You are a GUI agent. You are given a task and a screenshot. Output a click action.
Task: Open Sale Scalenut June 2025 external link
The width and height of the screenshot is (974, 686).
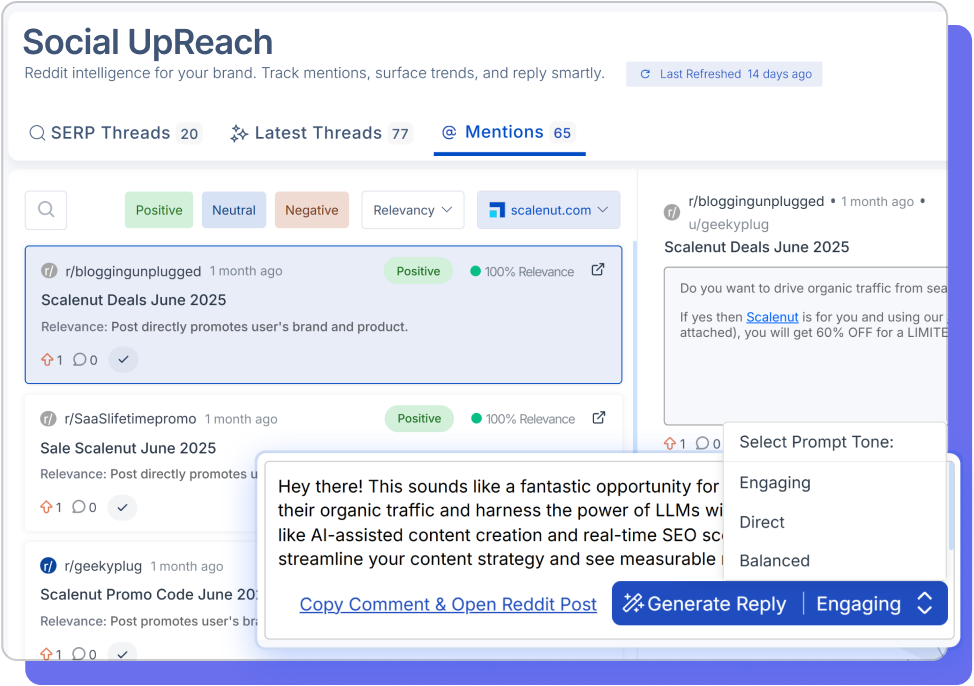(x=599, y=418)
